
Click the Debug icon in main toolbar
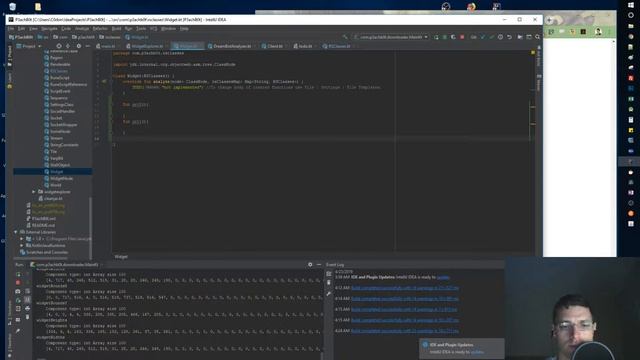pyautogui.click(x=445, y=37)
